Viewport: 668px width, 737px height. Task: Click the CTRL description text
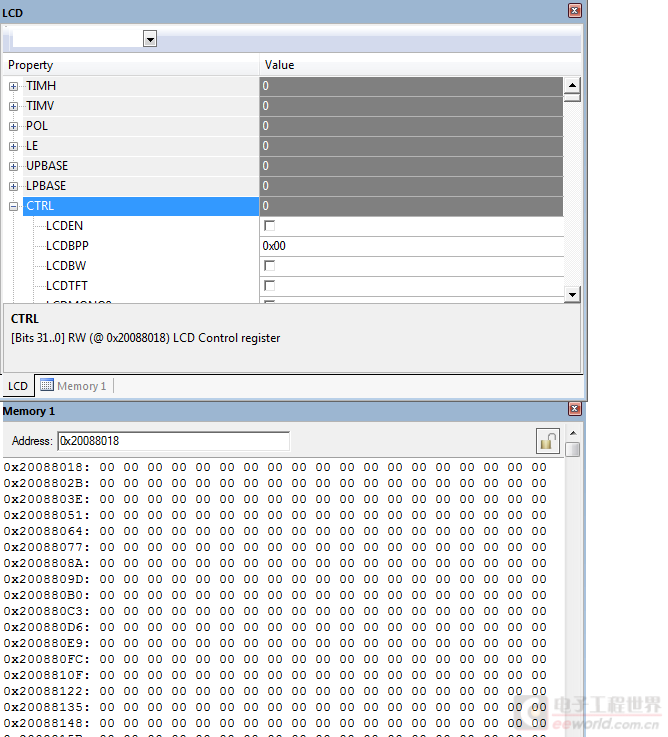[145, 338]
